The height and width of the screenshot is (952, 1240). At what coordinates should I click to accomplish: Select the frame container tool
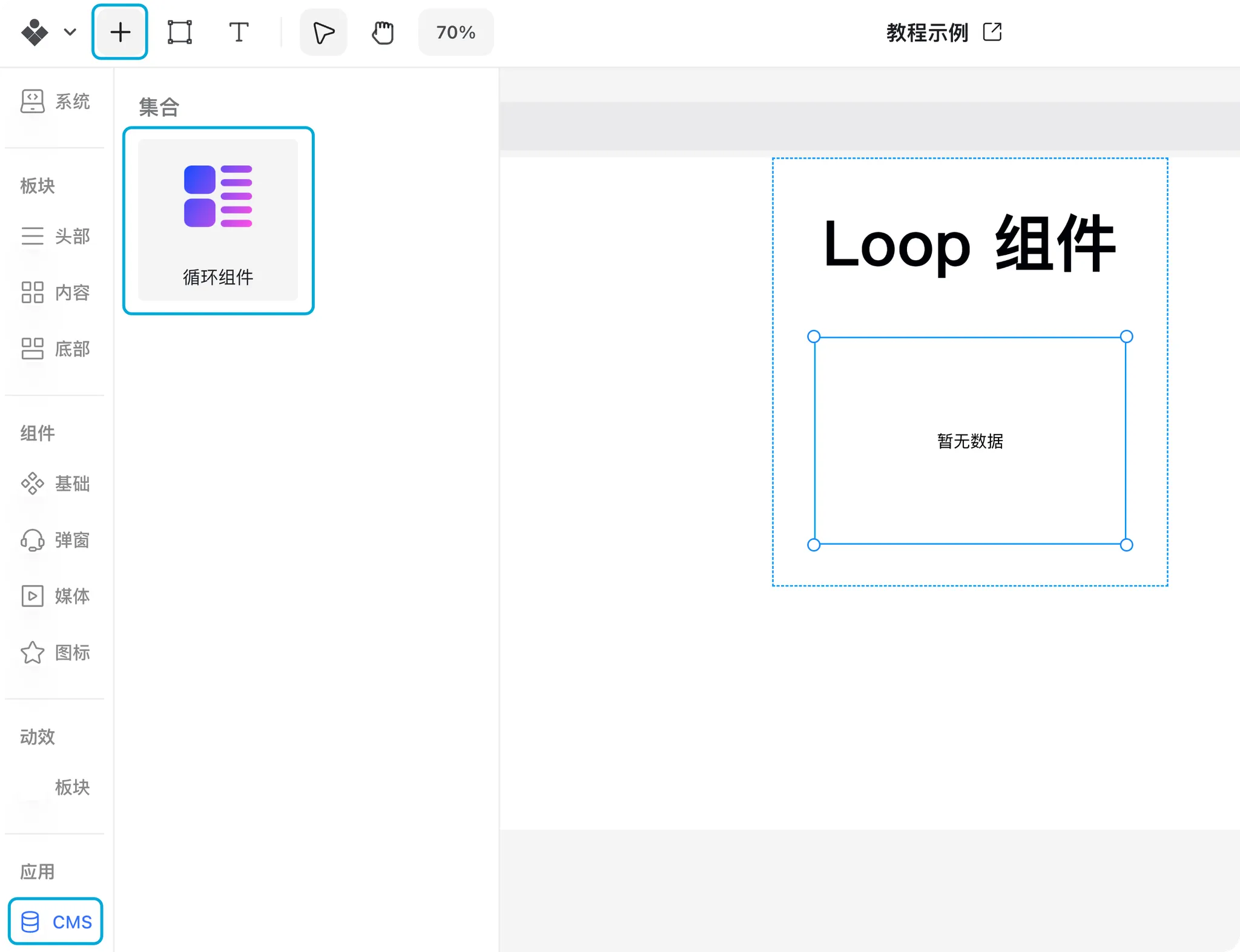[179, 32]
